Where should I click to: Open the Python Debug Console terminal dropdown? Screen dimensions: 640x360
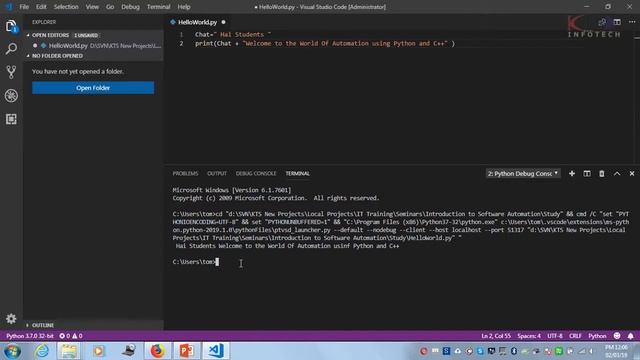click(522, 173)
